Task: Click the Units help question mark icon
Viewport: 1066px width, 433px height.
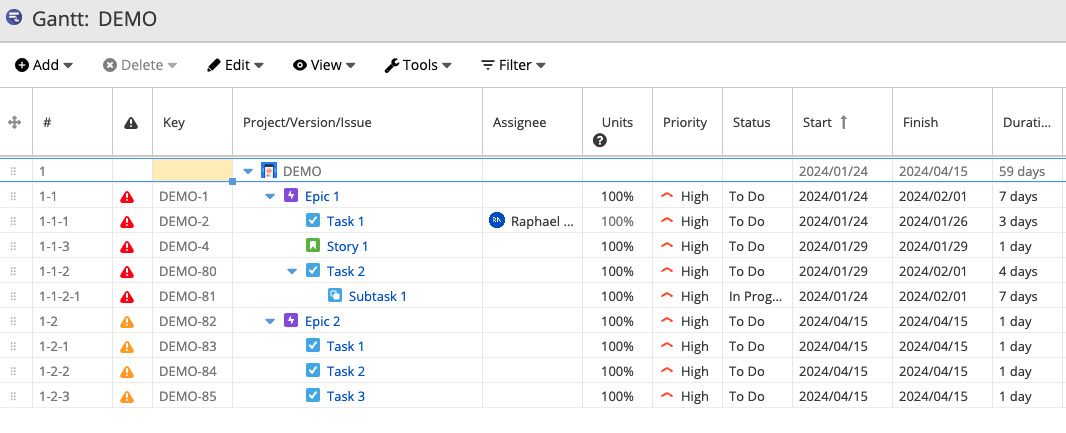Action: click(600, 141)
